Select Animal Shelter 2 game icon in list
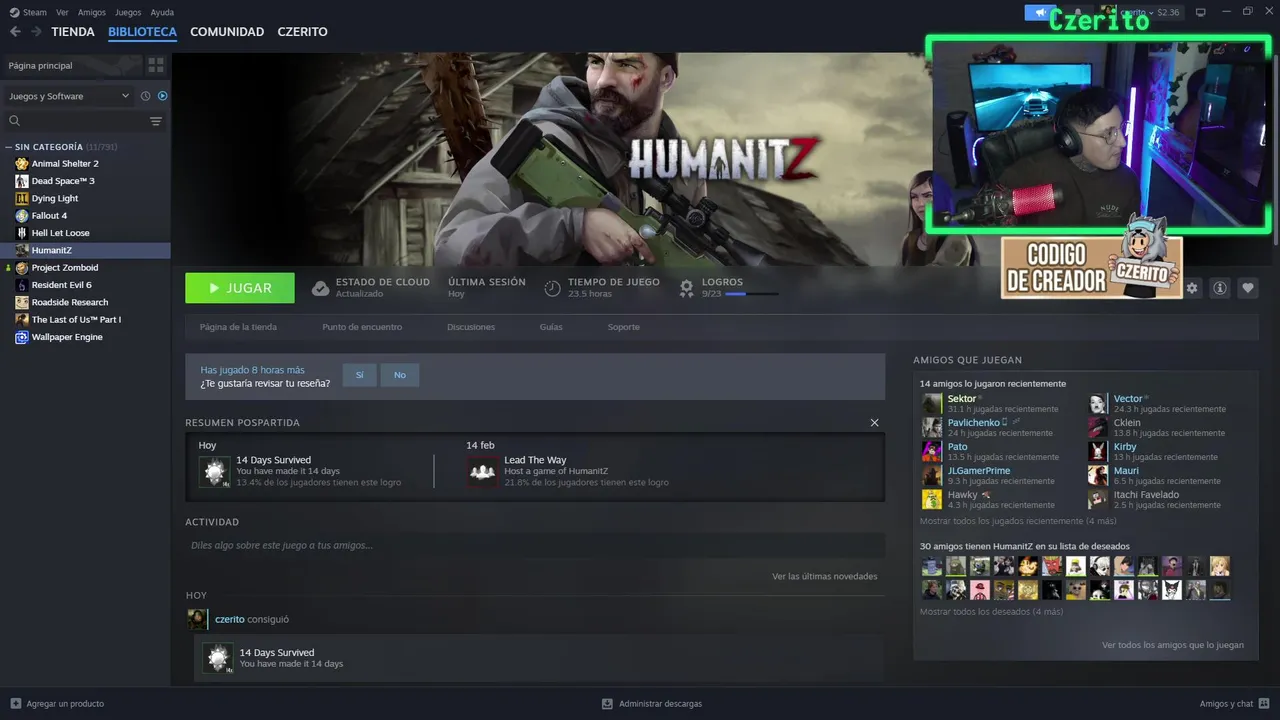Image resolution: width=1280 pixels, height=720 pixels. (22, 163)
